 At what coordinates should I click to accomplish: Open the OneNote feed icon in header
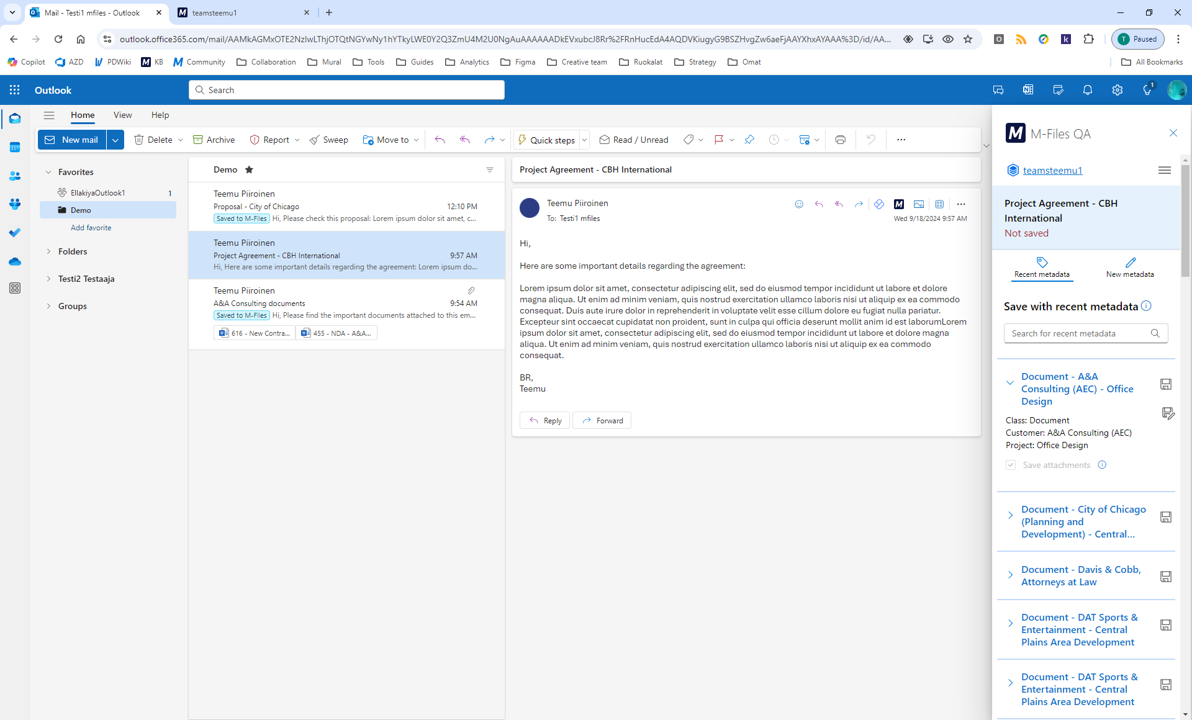click(x=1028, y=90)
